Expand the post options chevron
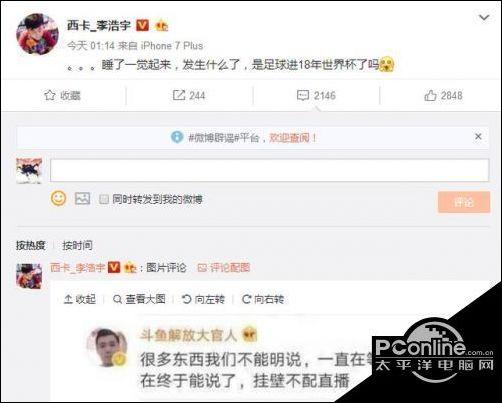The image size is (502, 403). point(484,17)
